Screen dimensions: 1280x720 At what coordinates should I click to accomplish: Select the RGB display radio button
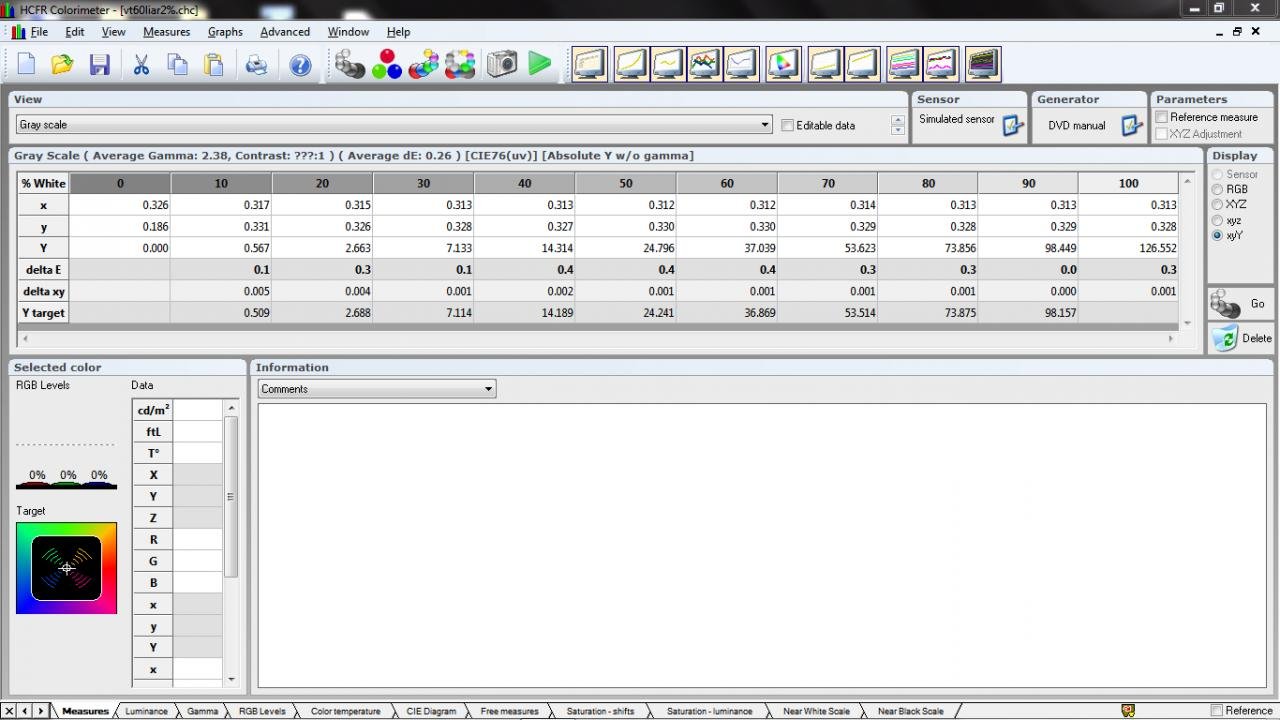pos(1217,189)
